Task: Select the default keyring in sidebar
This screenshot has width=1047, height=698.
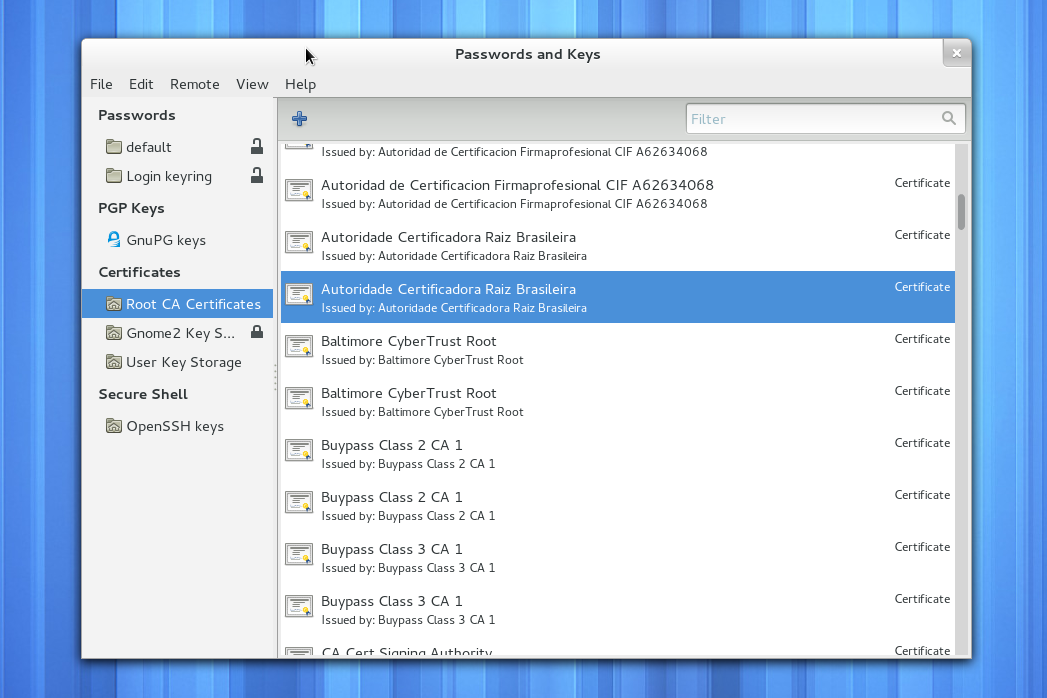Action: (178, 146)
